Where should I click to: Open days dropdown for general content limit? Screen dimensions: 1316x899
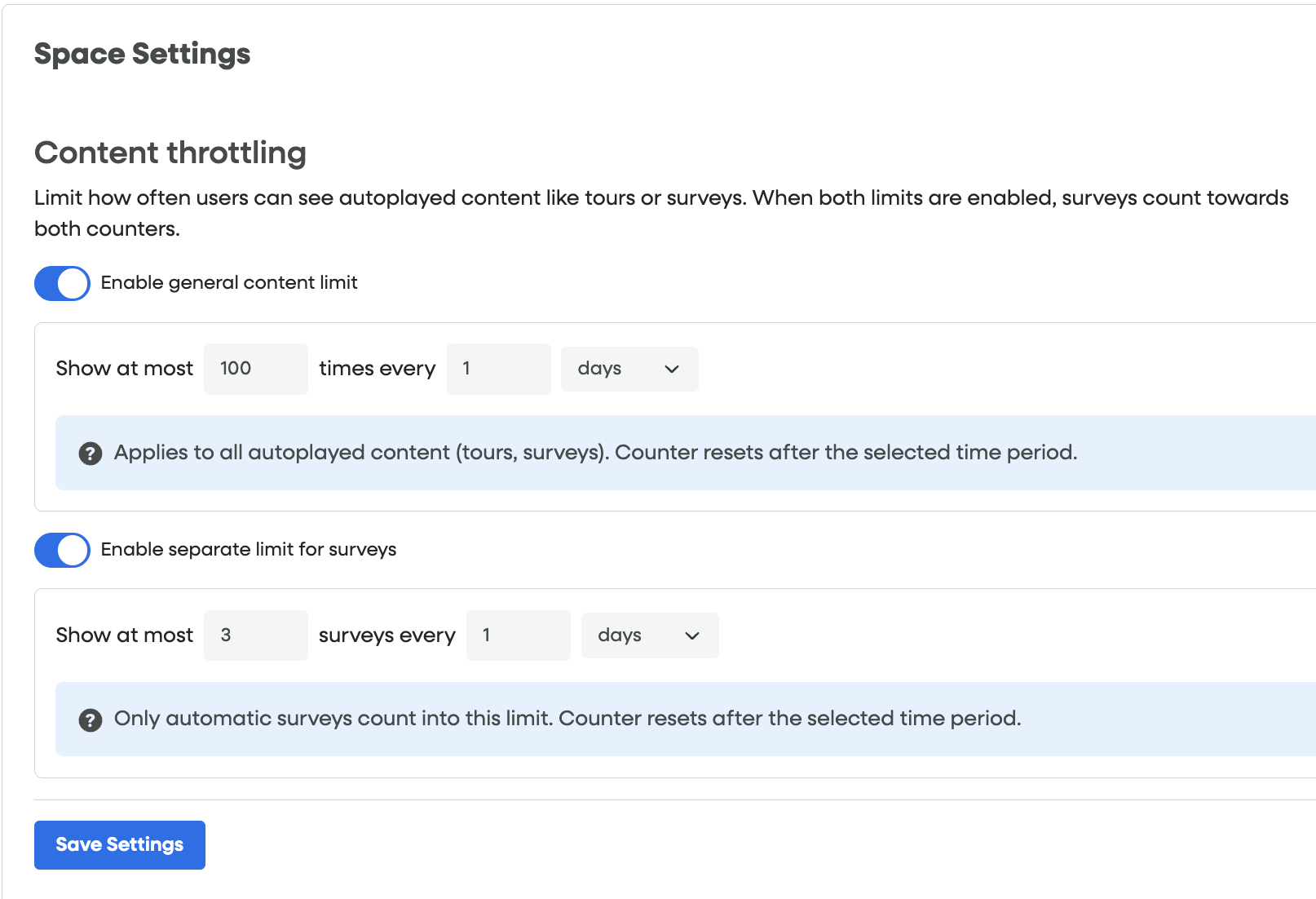628,369
